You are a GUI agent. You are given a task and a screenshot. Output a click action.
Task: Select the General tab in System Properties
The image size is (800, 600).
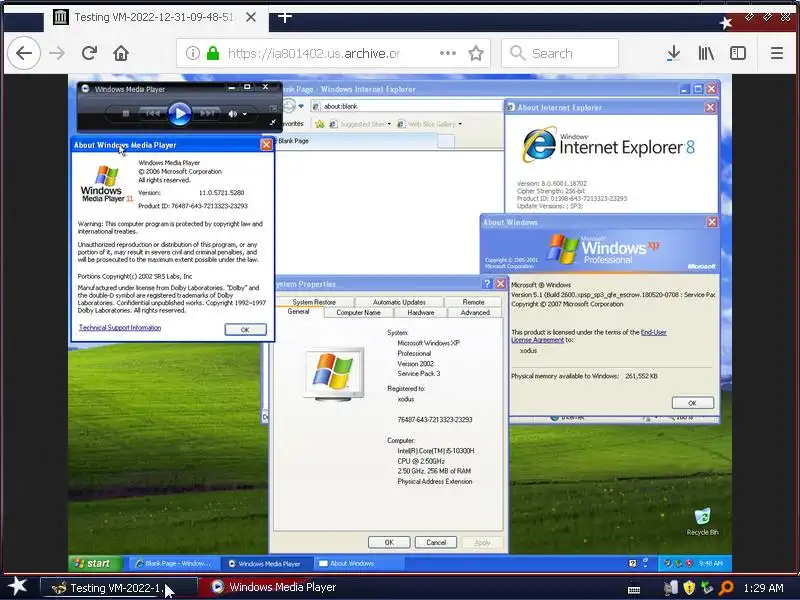coord(298,312)
